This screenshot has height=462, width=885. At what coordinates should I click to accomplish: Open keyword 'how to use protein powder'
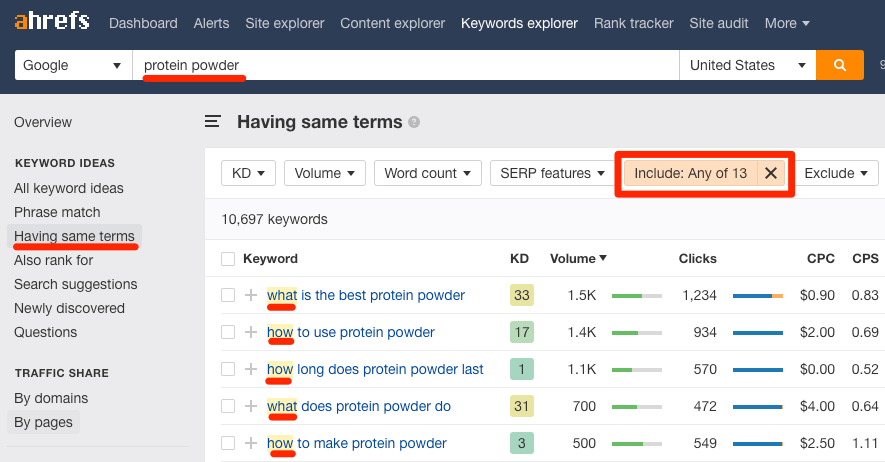(x=351, y=332)
